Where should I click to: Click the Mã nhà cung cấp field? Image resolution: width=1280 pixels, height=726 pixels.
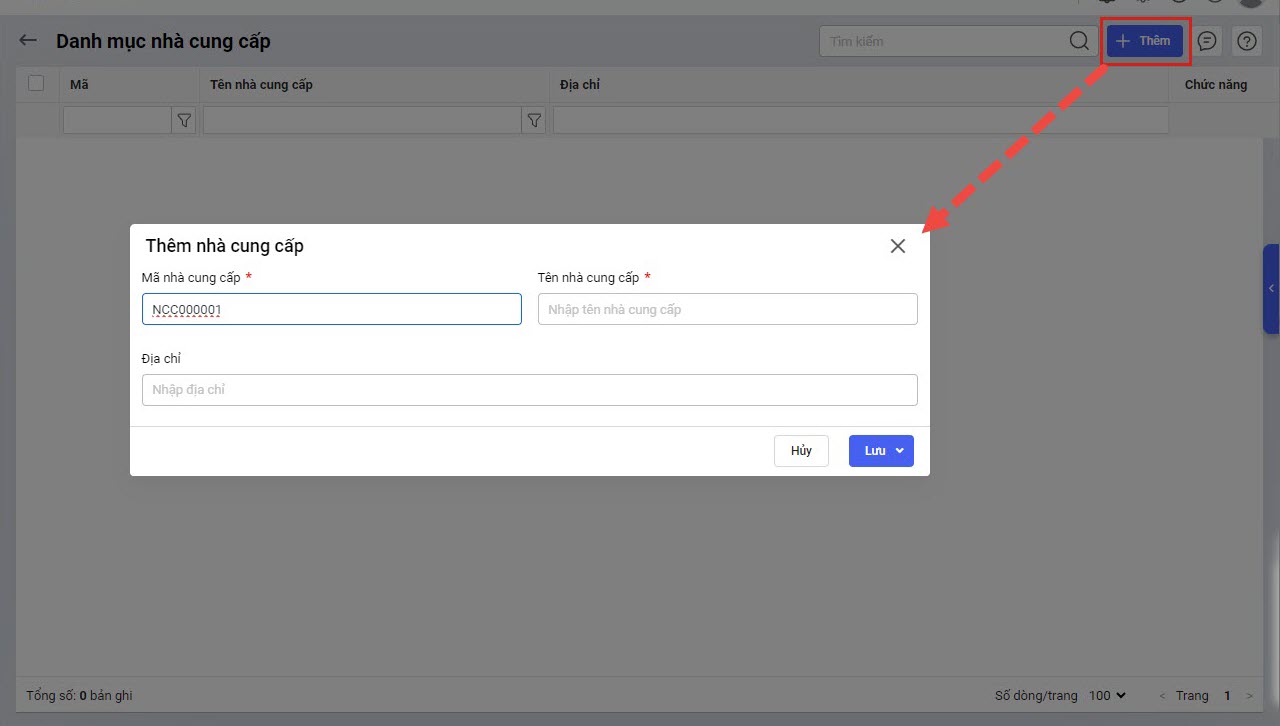pos(331,309)
